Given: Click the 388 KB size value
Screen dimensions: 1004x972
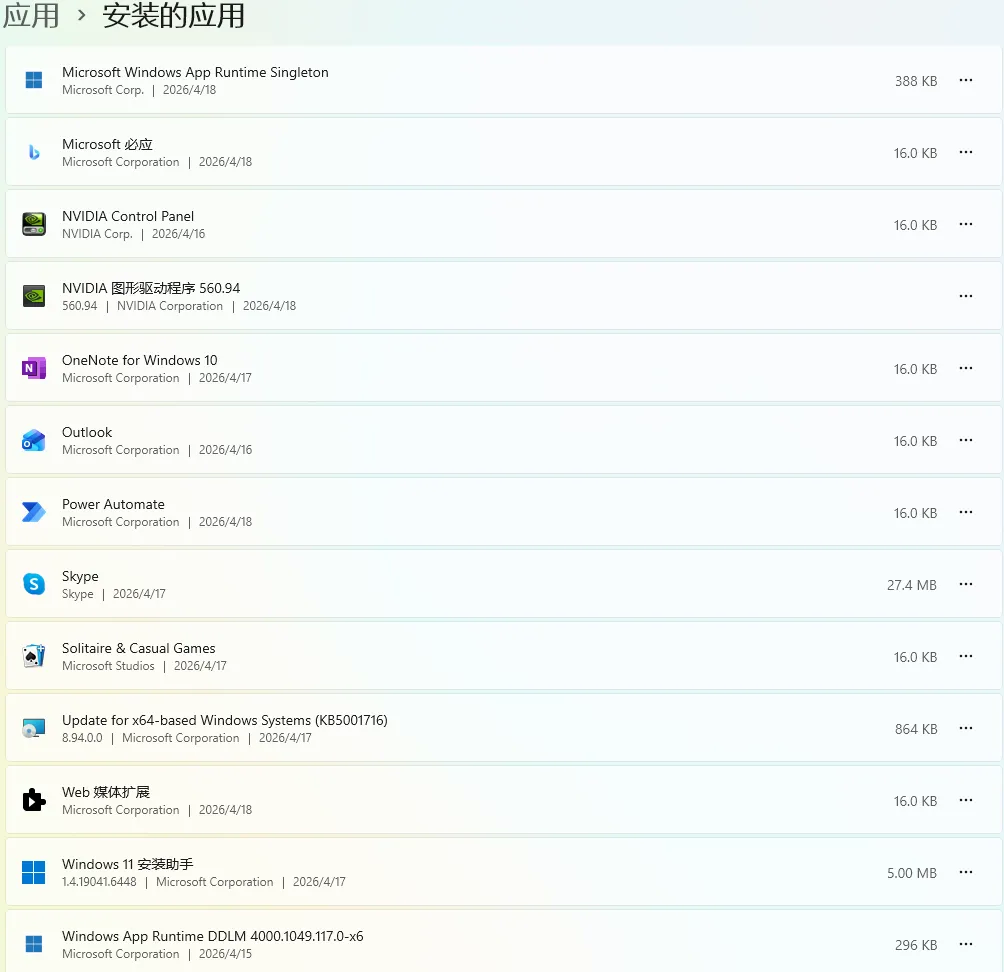Looking at the screenshot, I should pos(916,81).
